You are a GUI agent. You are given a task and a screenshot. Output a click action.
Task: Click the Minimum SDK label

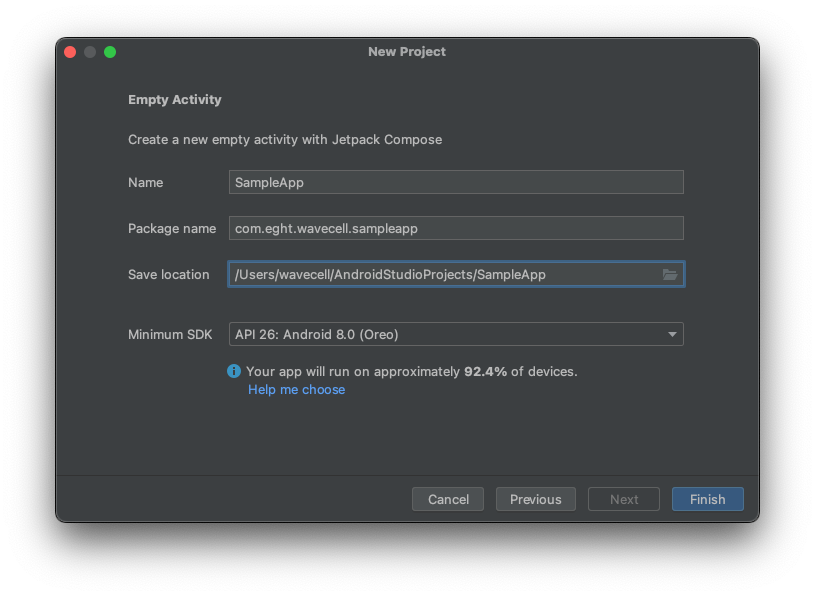click(x=170, y=335)
